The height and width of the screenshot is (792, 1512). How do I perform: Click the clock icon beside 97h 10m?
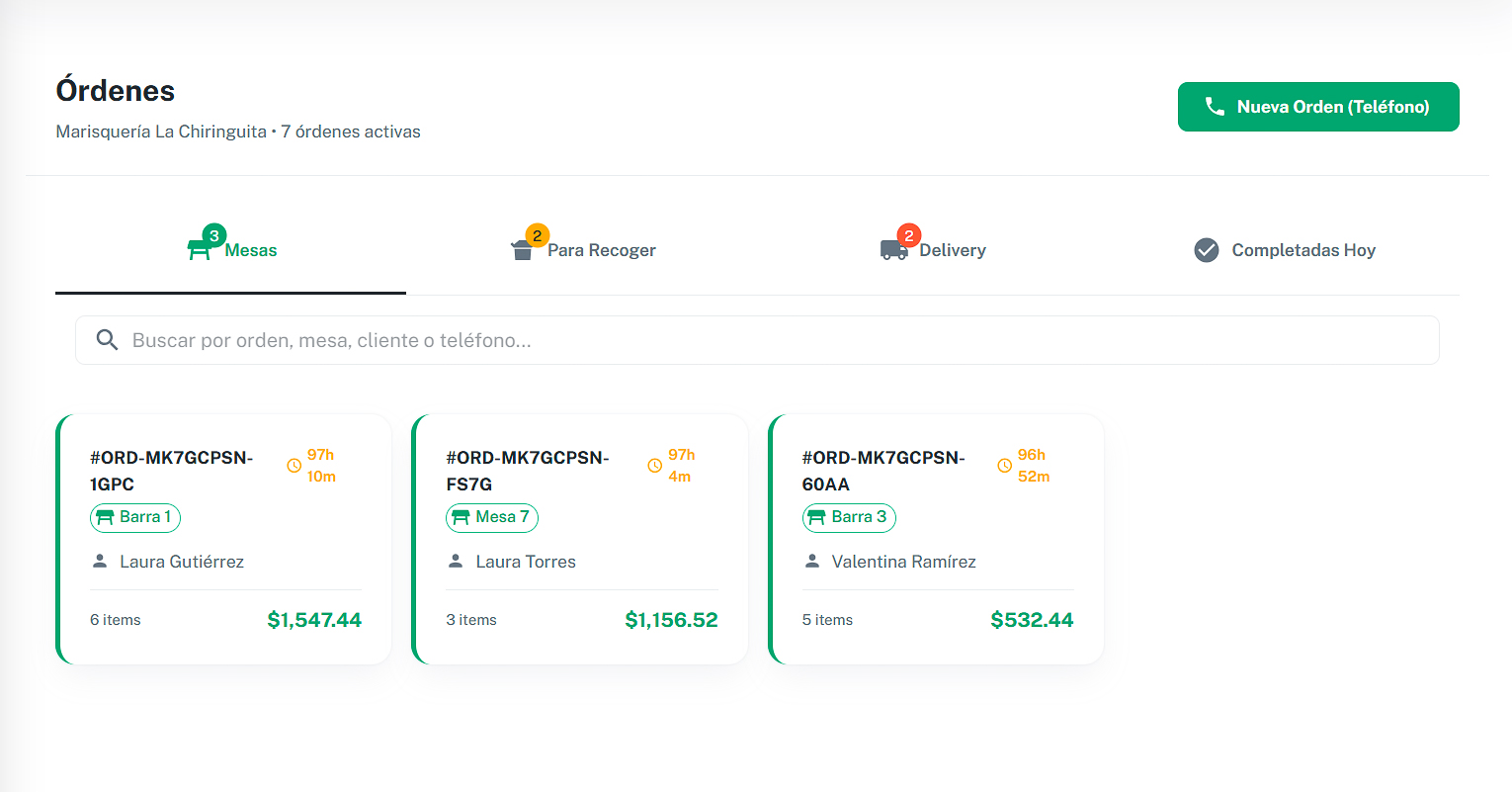294,466
